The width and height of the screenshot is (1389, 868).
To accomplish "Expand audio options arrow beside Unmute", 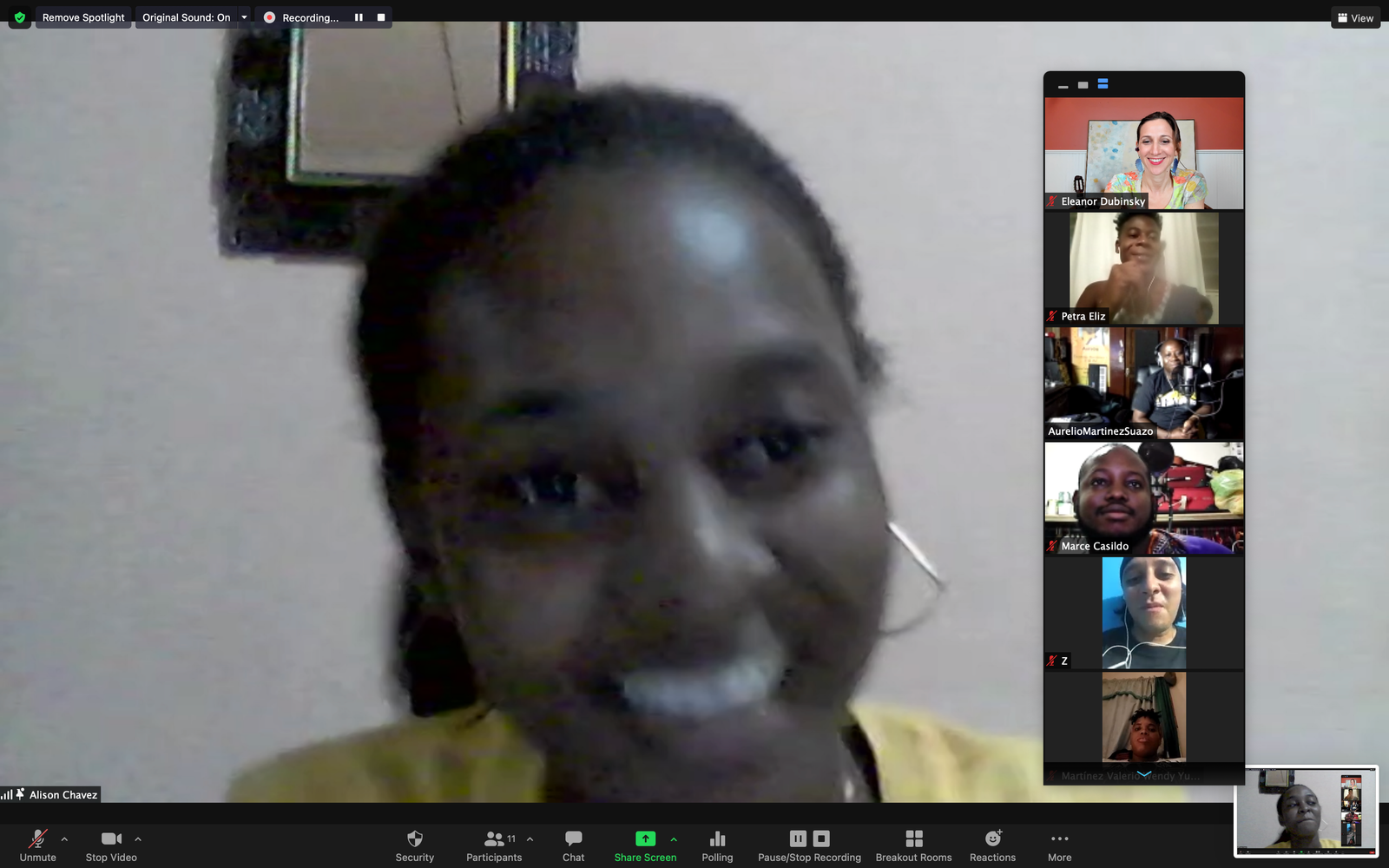I will coord(64,839).
